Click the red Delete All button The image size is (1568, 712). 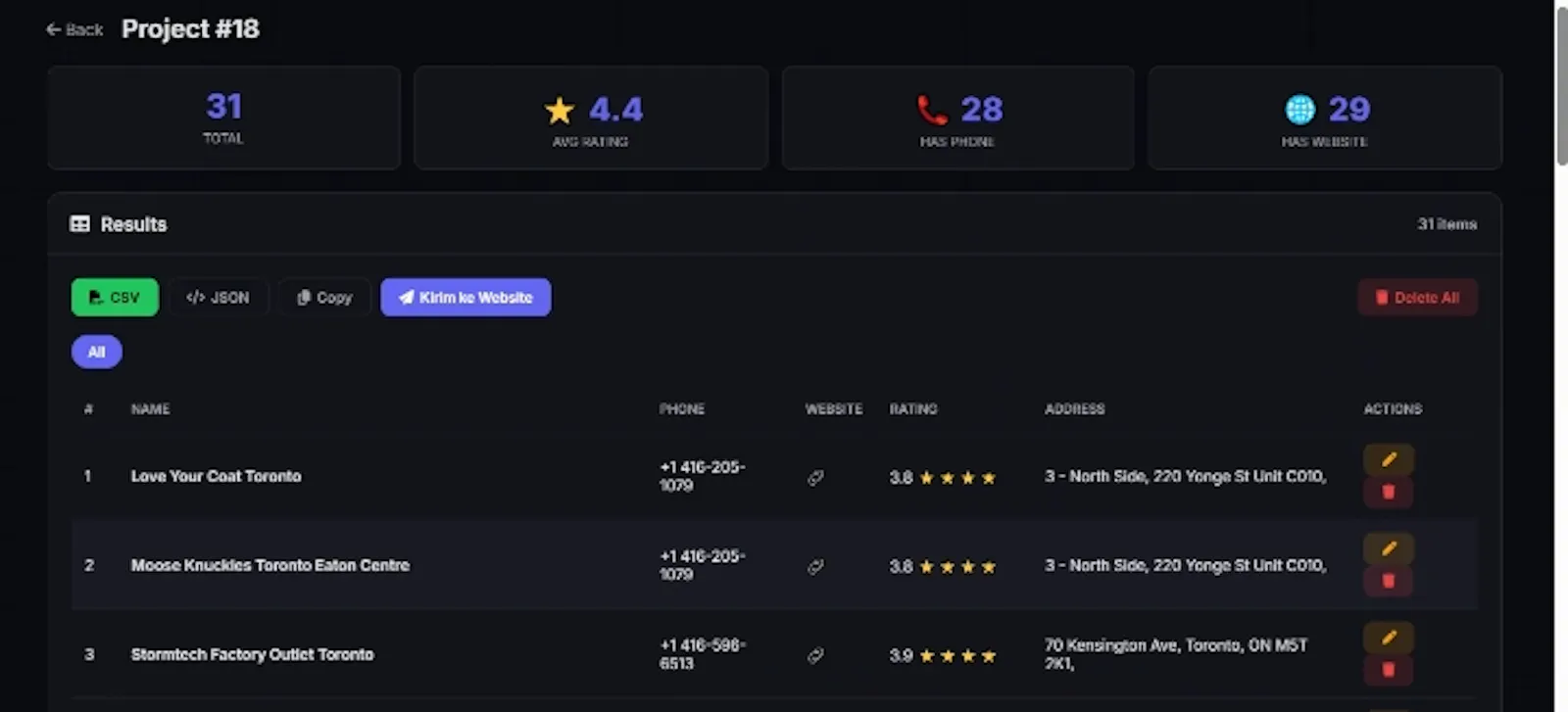[x=1417, y=298]
